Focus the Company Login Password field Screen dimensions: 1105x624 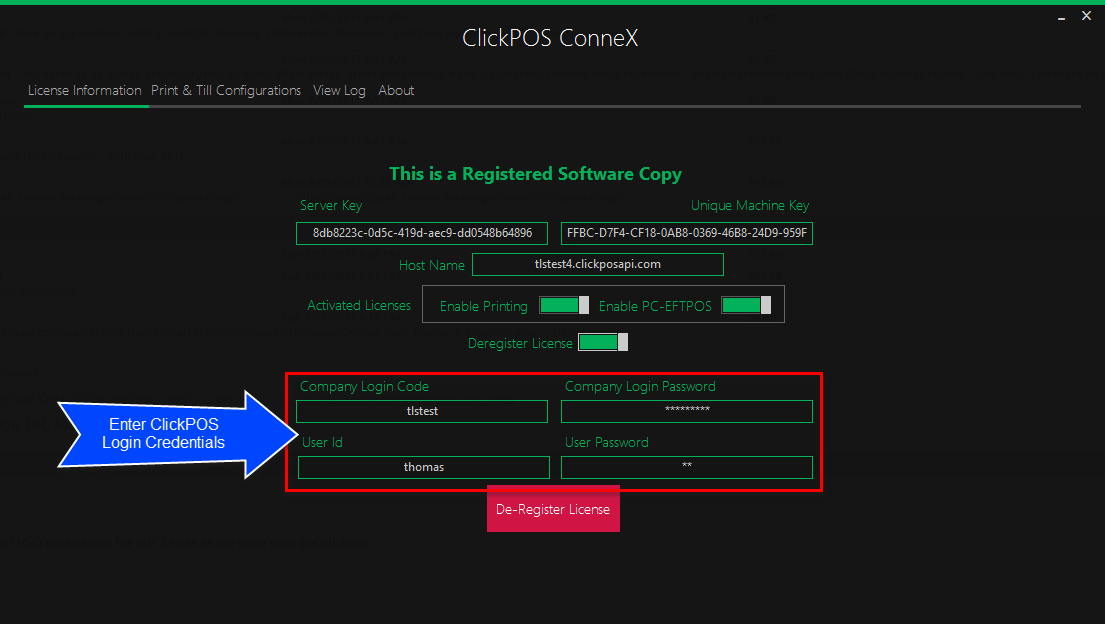point(686,411)
